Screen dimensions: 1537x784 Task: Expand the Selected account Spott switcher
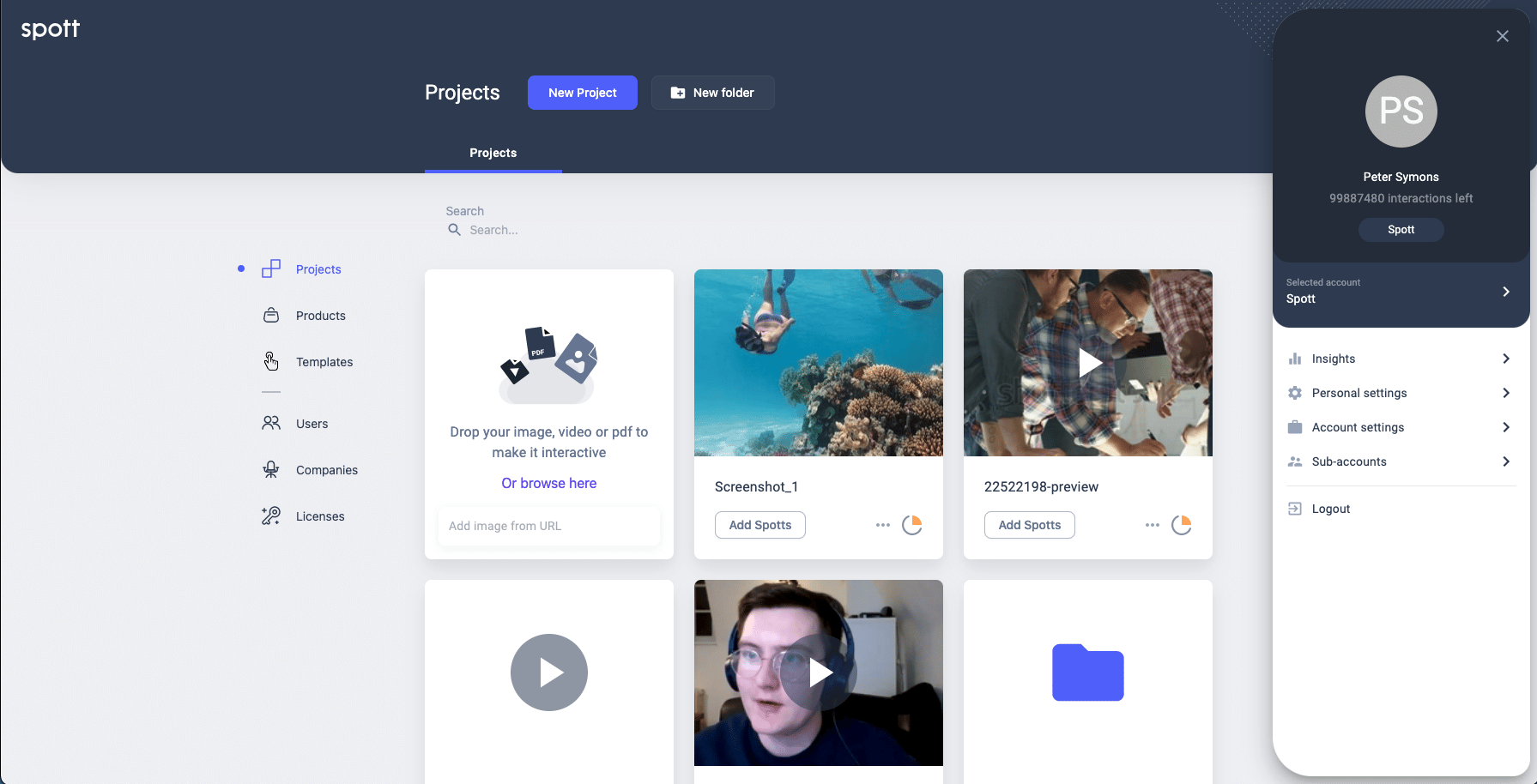click(x=1401, y=292)
